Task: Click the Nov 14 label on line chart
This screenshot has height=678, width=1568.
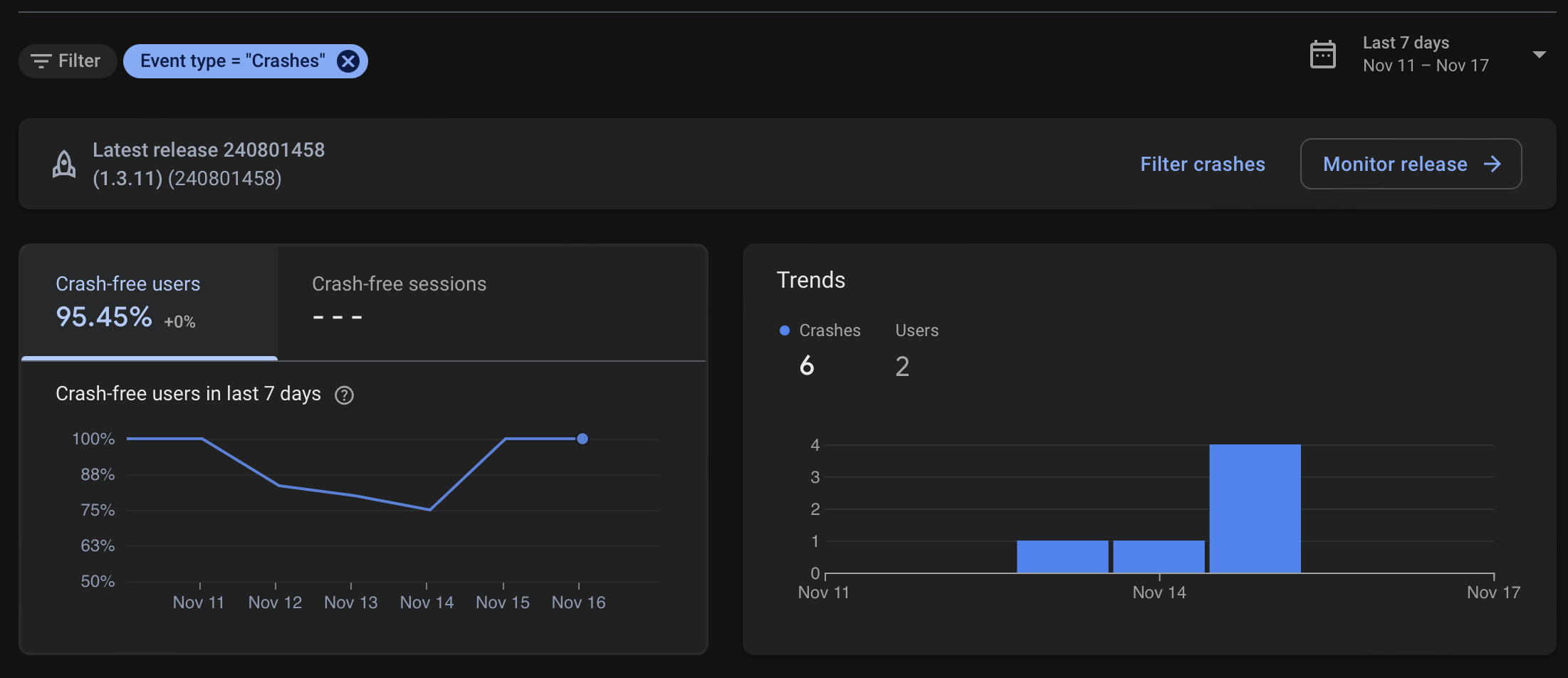Action: pyautogui.click(x=427, y=603)
